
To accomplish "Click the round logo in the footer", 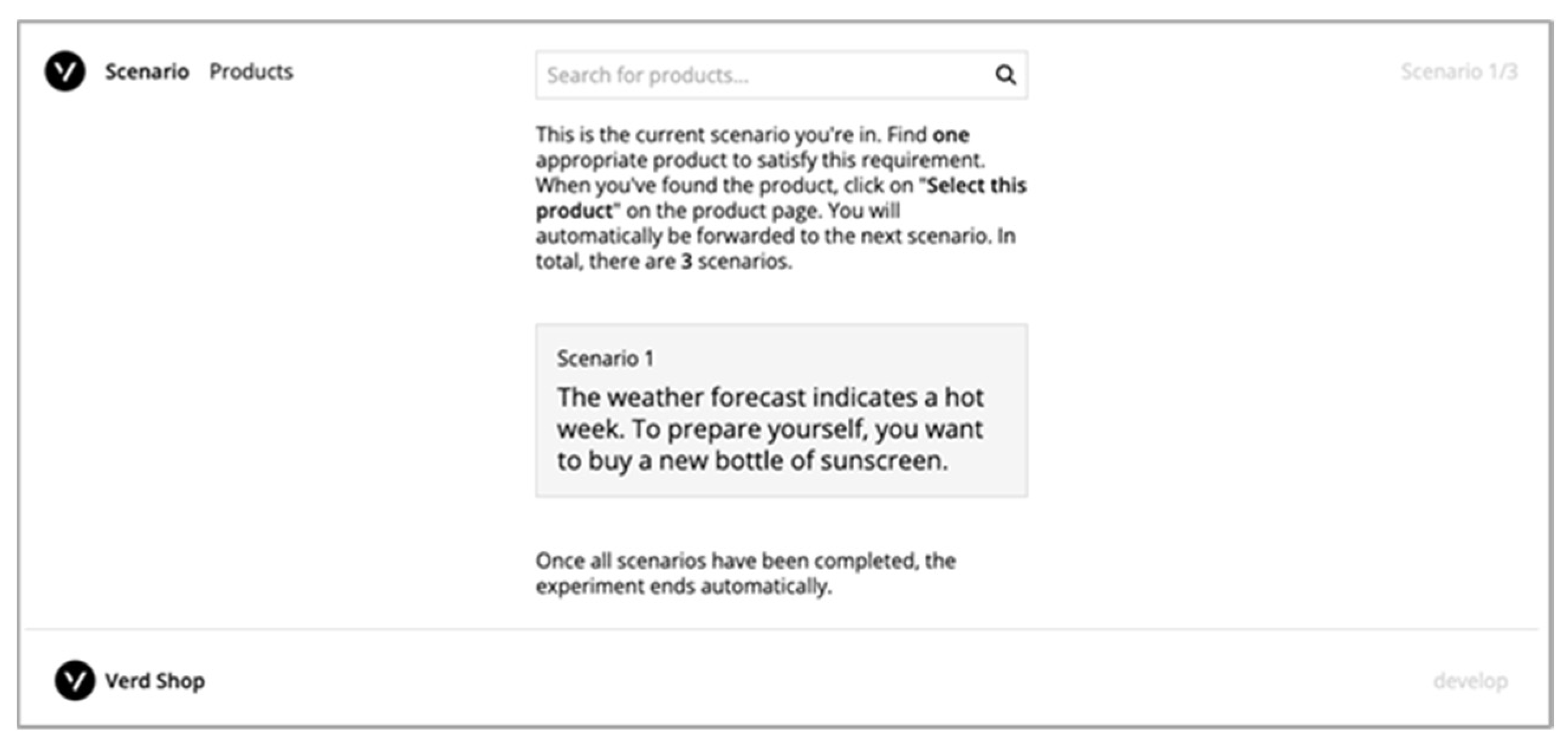I will pos(74,680).
